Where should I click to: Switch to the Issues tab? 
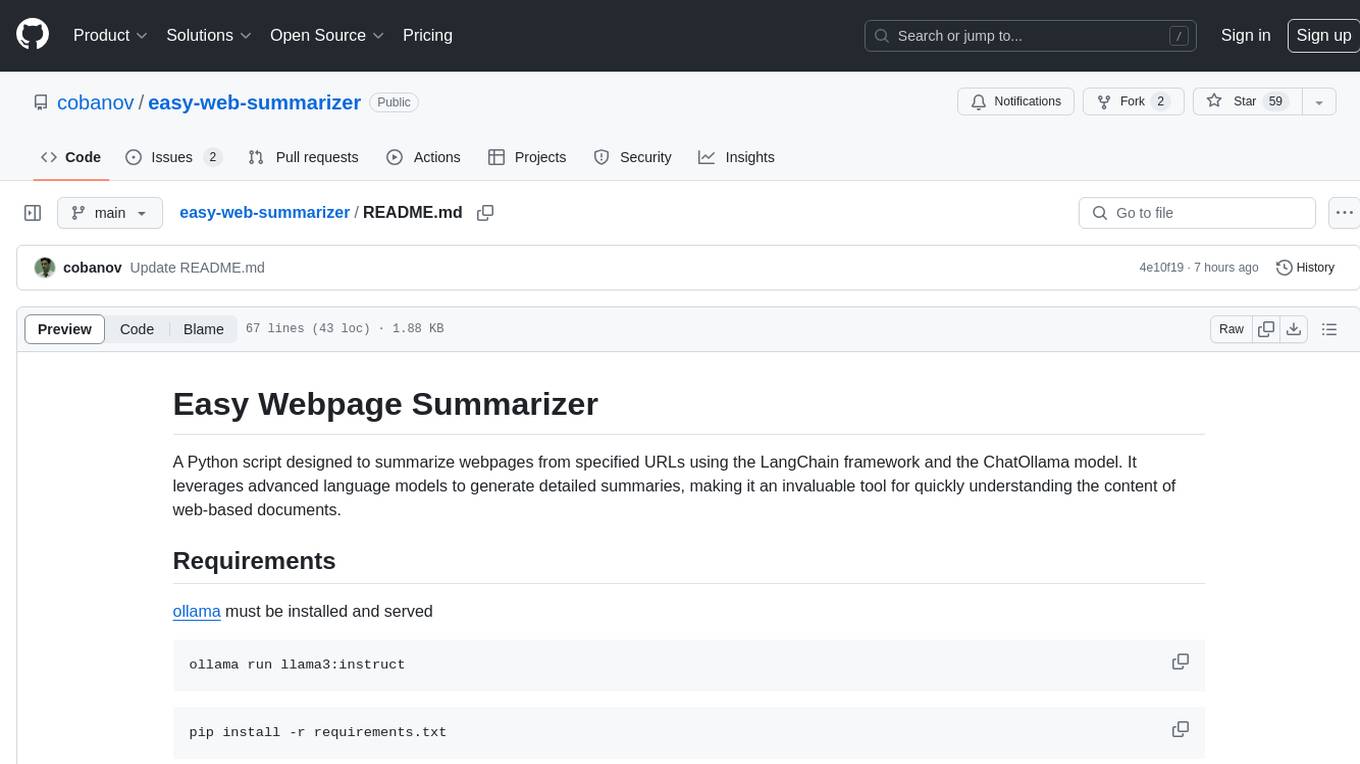pos(173,157)
